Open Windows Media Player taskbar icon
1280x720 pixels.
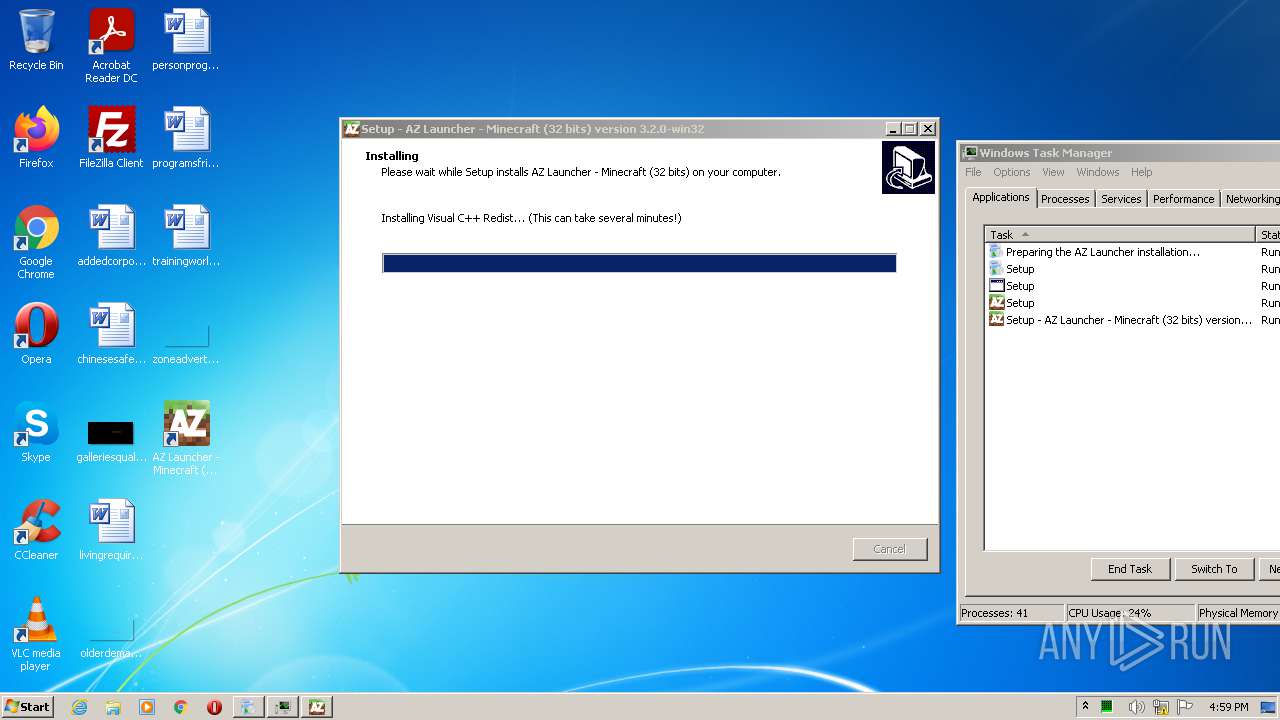click(147, 707)
